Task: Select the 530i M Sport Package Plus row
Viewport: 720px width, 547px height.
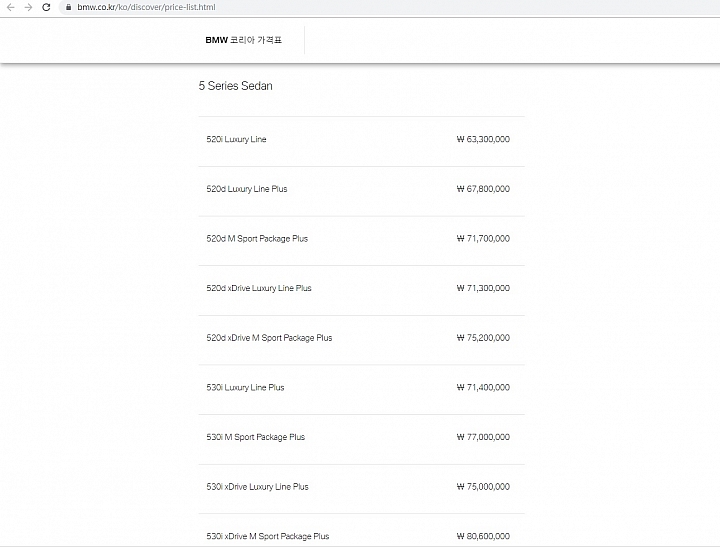Action: [x=361, y=440]
